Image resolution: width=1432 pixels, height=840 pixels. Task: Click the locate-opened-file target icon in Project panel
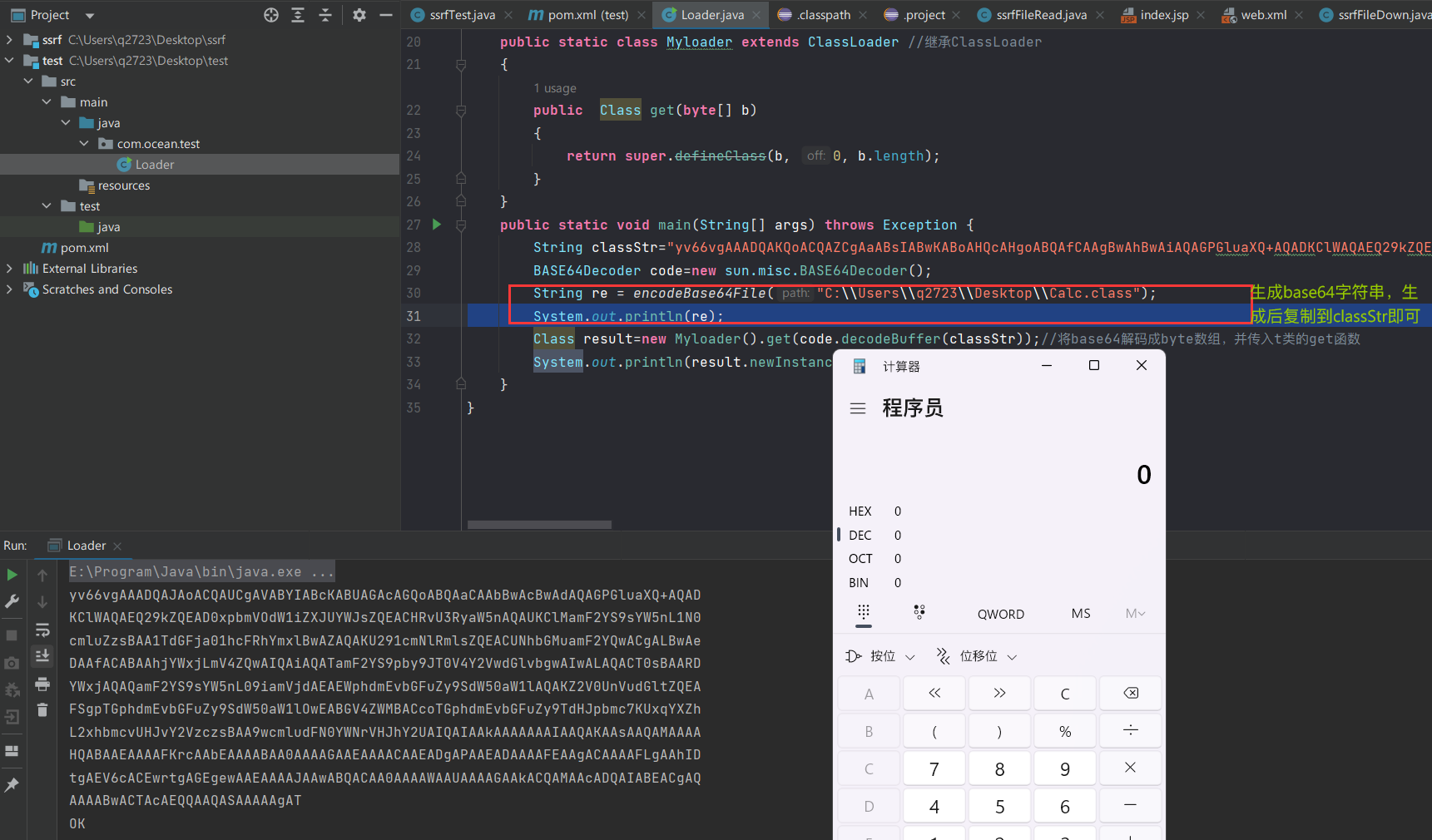271,15
